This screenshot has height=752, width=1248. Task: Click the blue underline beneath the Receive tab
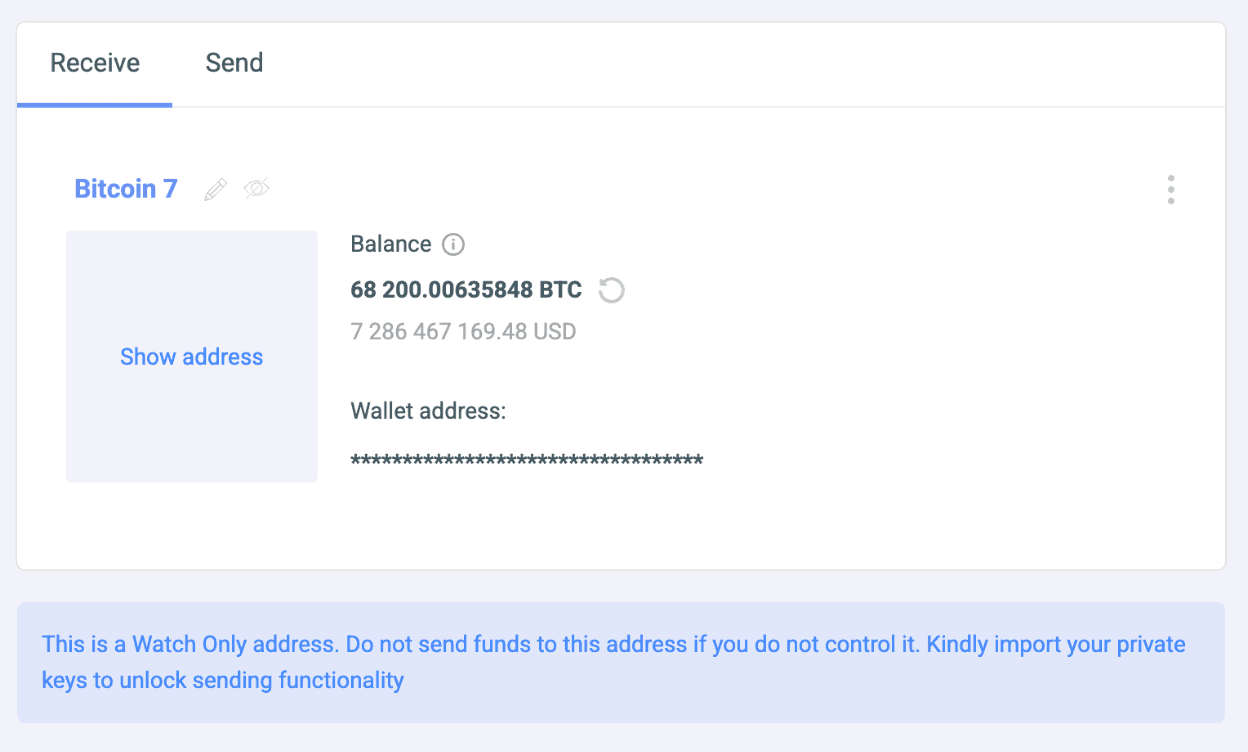coord(94,105)
